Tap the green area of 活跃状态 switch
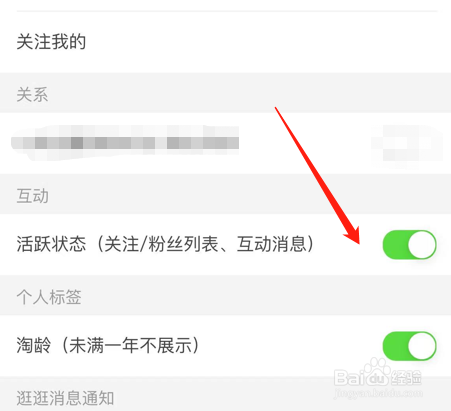This screenshot has width=451, height=411. 395,245
